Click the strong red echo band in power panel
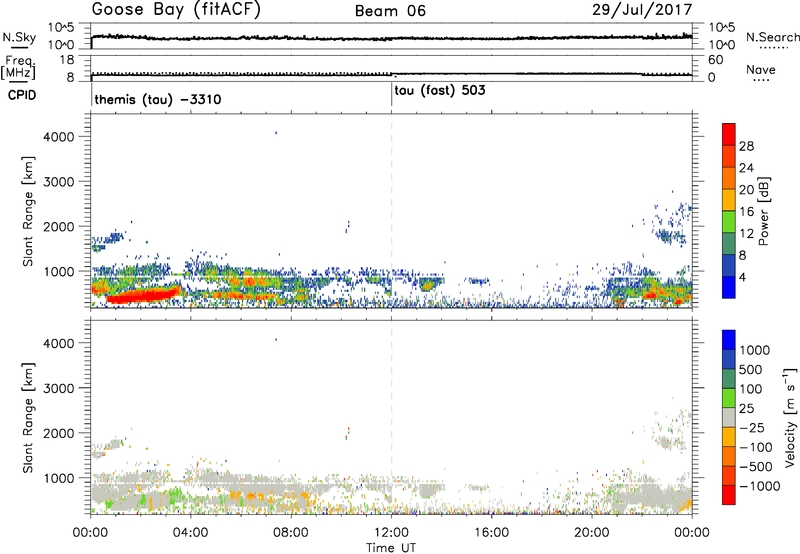The image size is (800, 554). coord(144,296)
